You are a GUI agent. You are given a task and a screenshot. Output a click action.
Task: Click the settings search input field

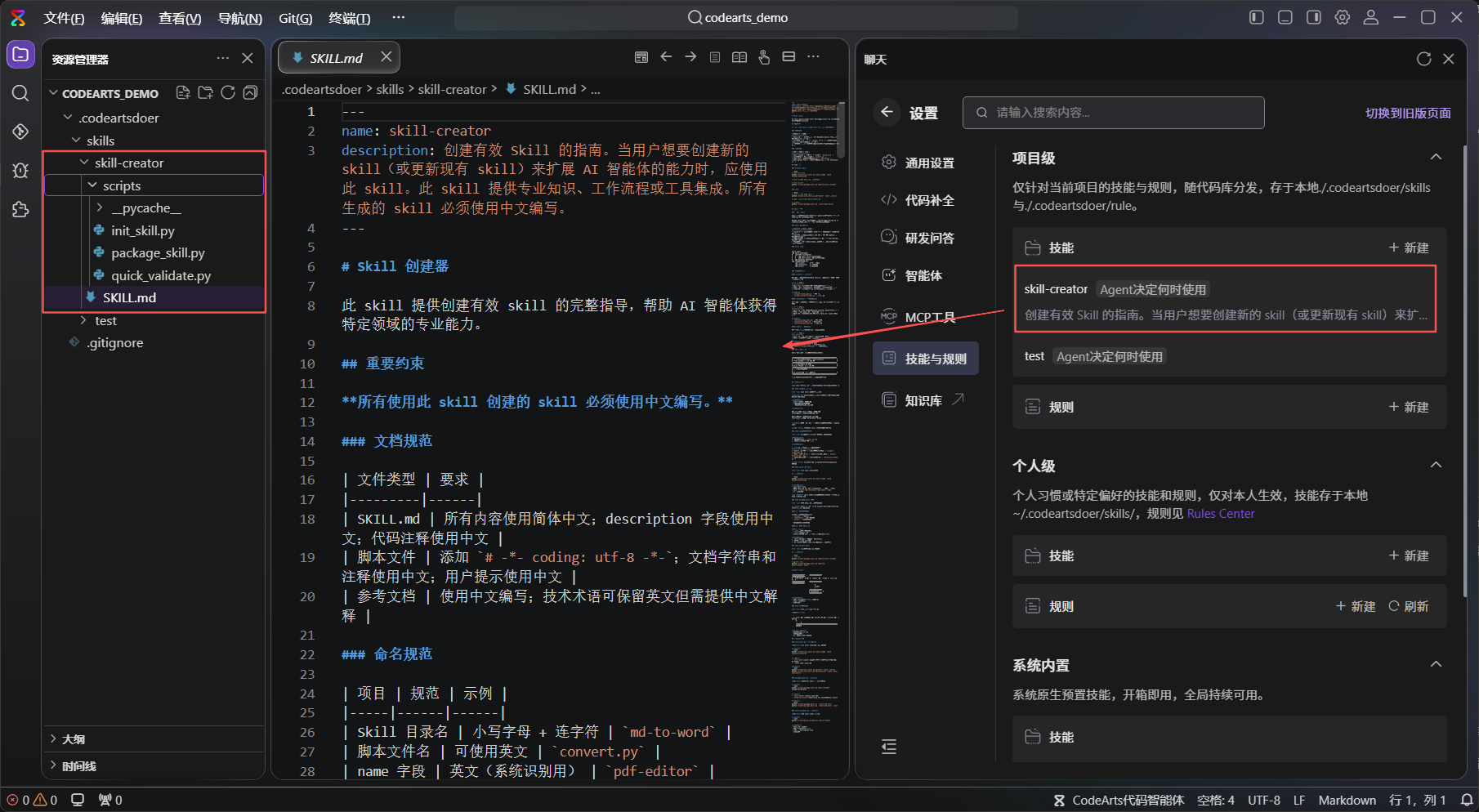coord(1113,113)
